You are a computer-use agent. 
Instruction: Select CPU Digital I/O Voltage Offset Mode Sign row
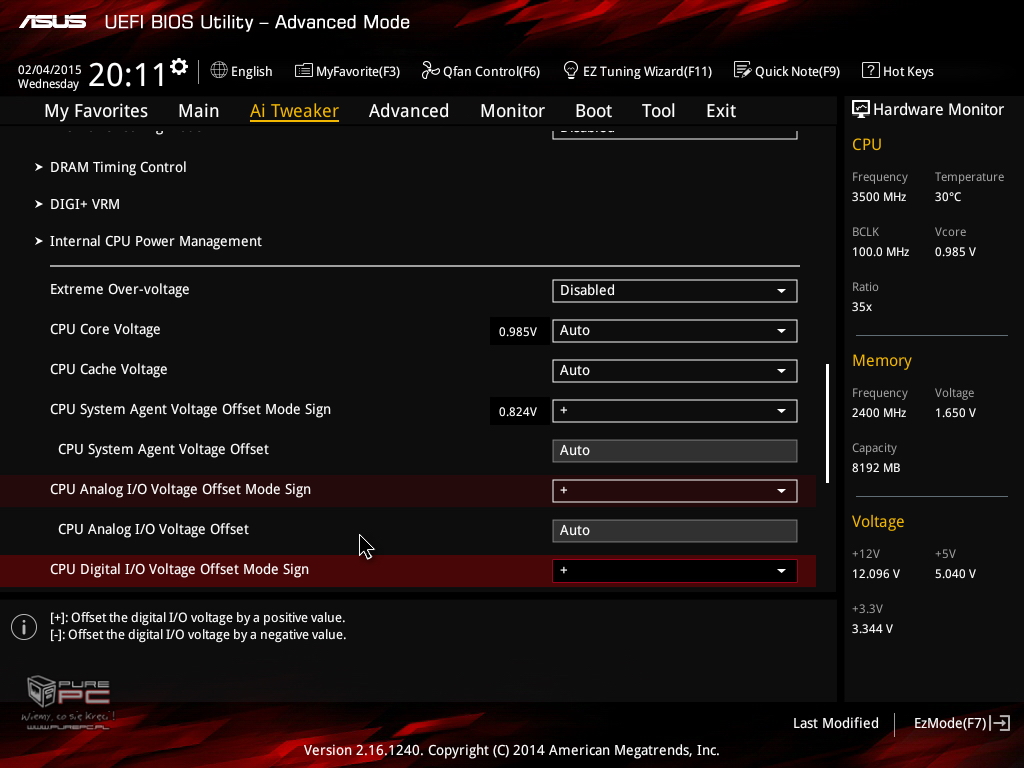tap(408, 570)
